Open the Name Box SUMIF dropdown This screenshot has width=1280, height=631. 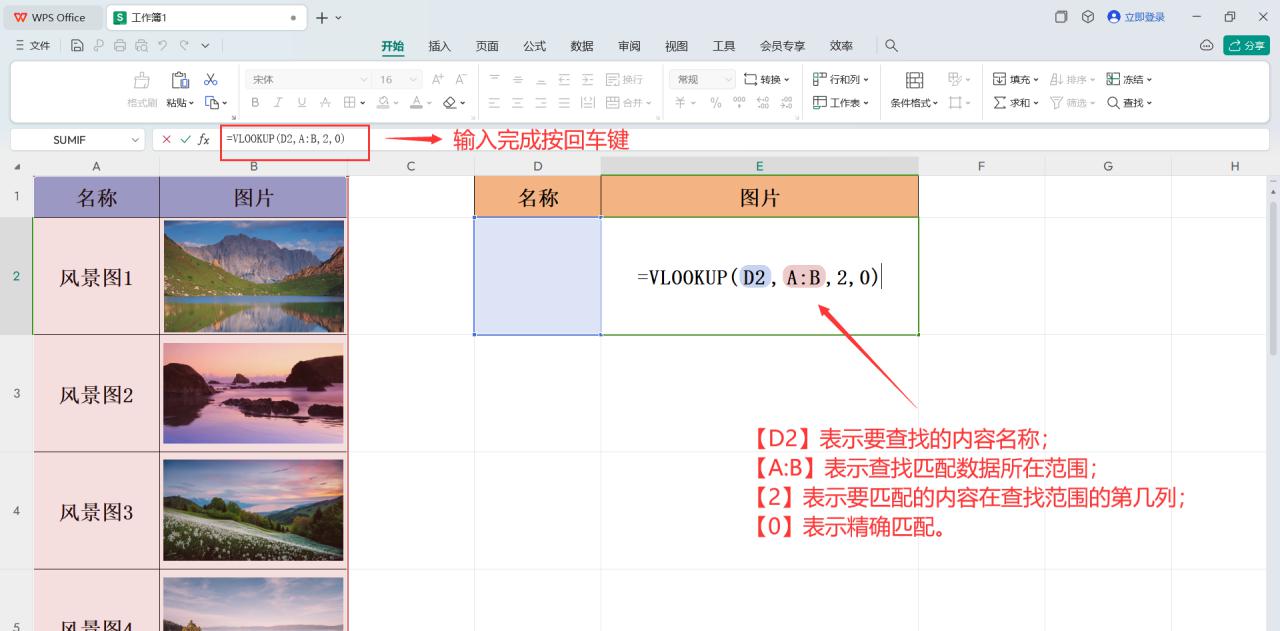[x=136, y=140]
